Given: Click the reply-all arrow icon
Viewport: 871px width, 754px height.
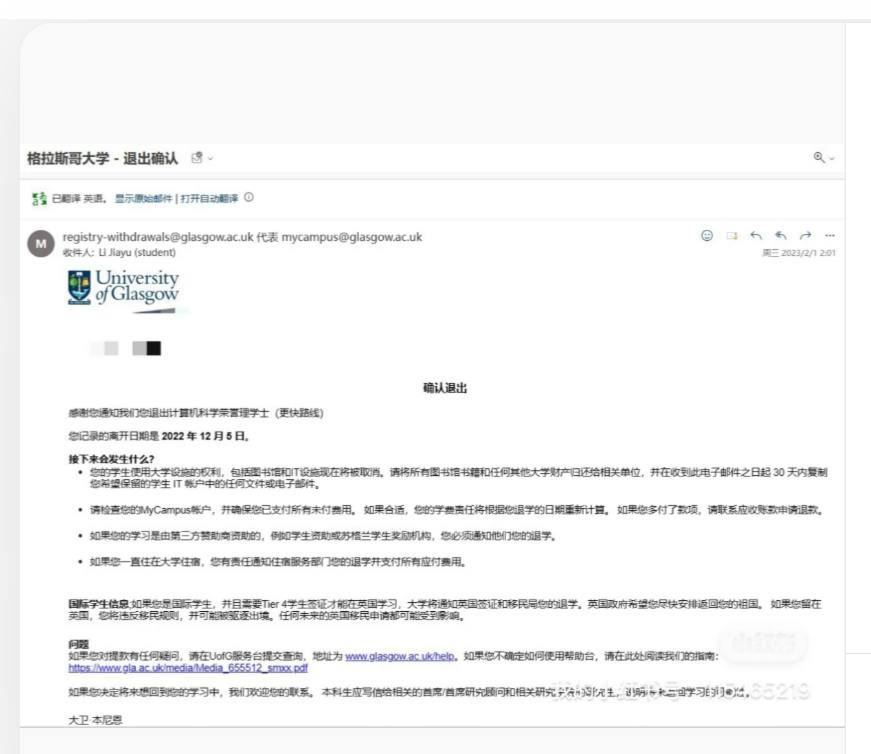Looking at the screenshot, I should (781, 236).
